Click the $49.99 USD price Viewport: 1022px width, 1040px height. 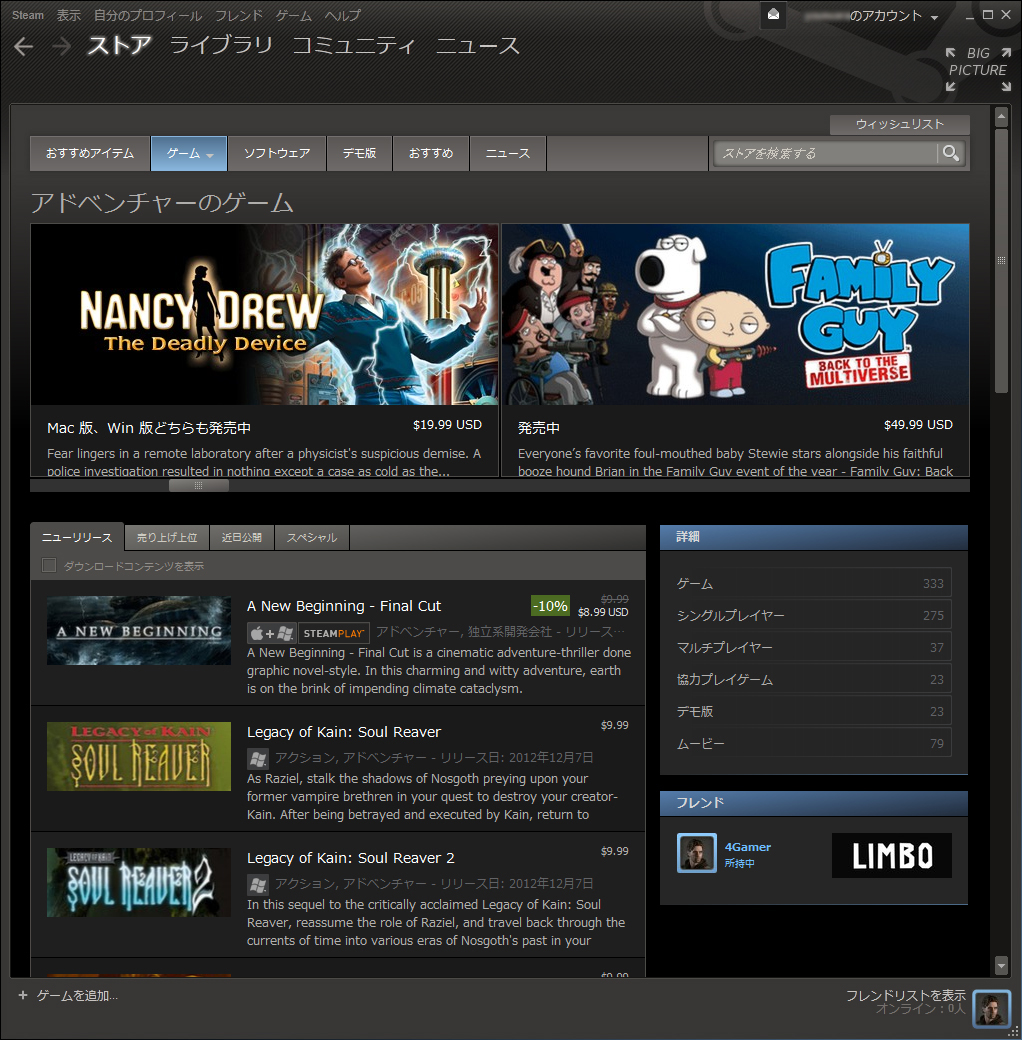tap(918, 424)
